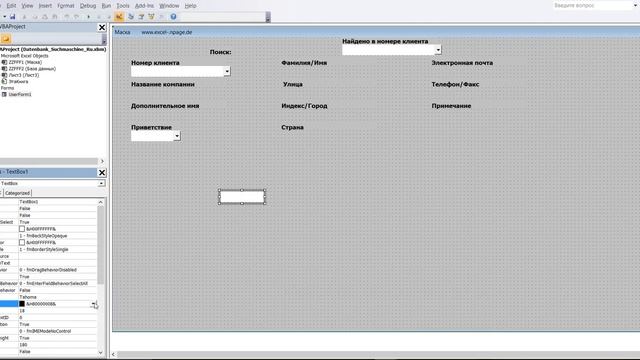Select the 'Телефон/Факс' label
The width and height of the screenshot is (640, 360).
click(x=455, y=84)
